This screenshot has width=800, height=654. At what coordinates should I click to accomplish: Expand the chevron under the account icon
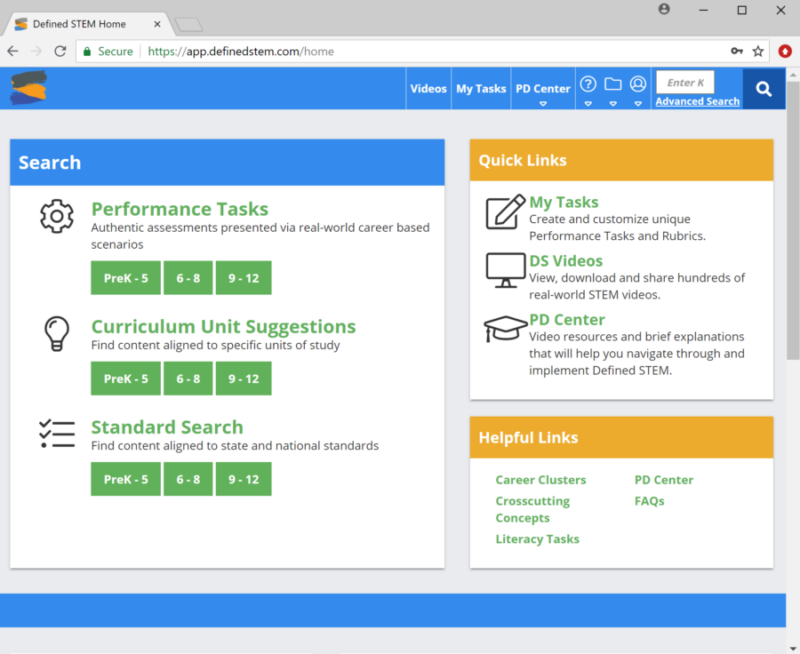pos(638,103)
